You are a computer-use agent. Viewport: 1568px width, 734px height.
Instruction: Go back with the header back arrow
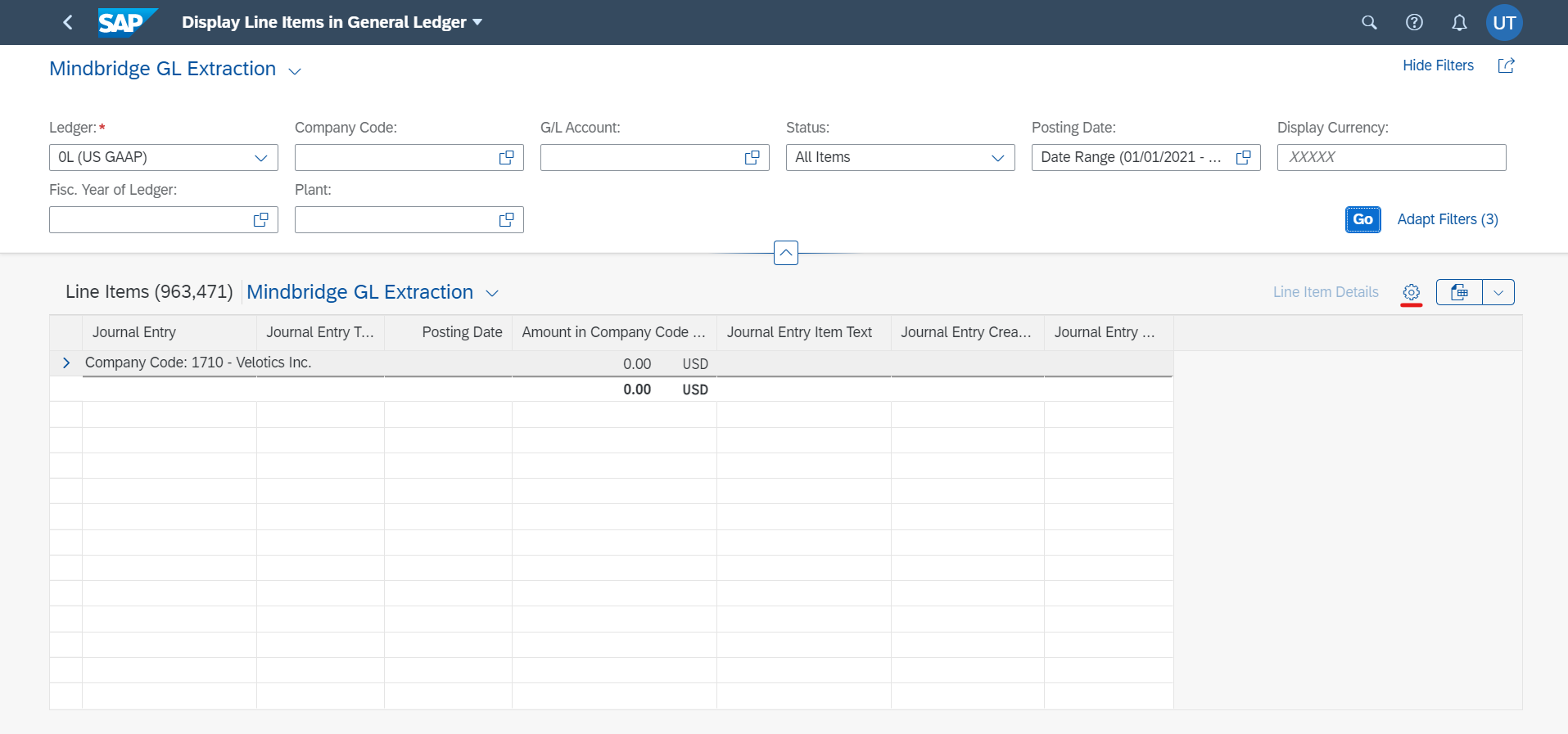(x=68, y=22)
